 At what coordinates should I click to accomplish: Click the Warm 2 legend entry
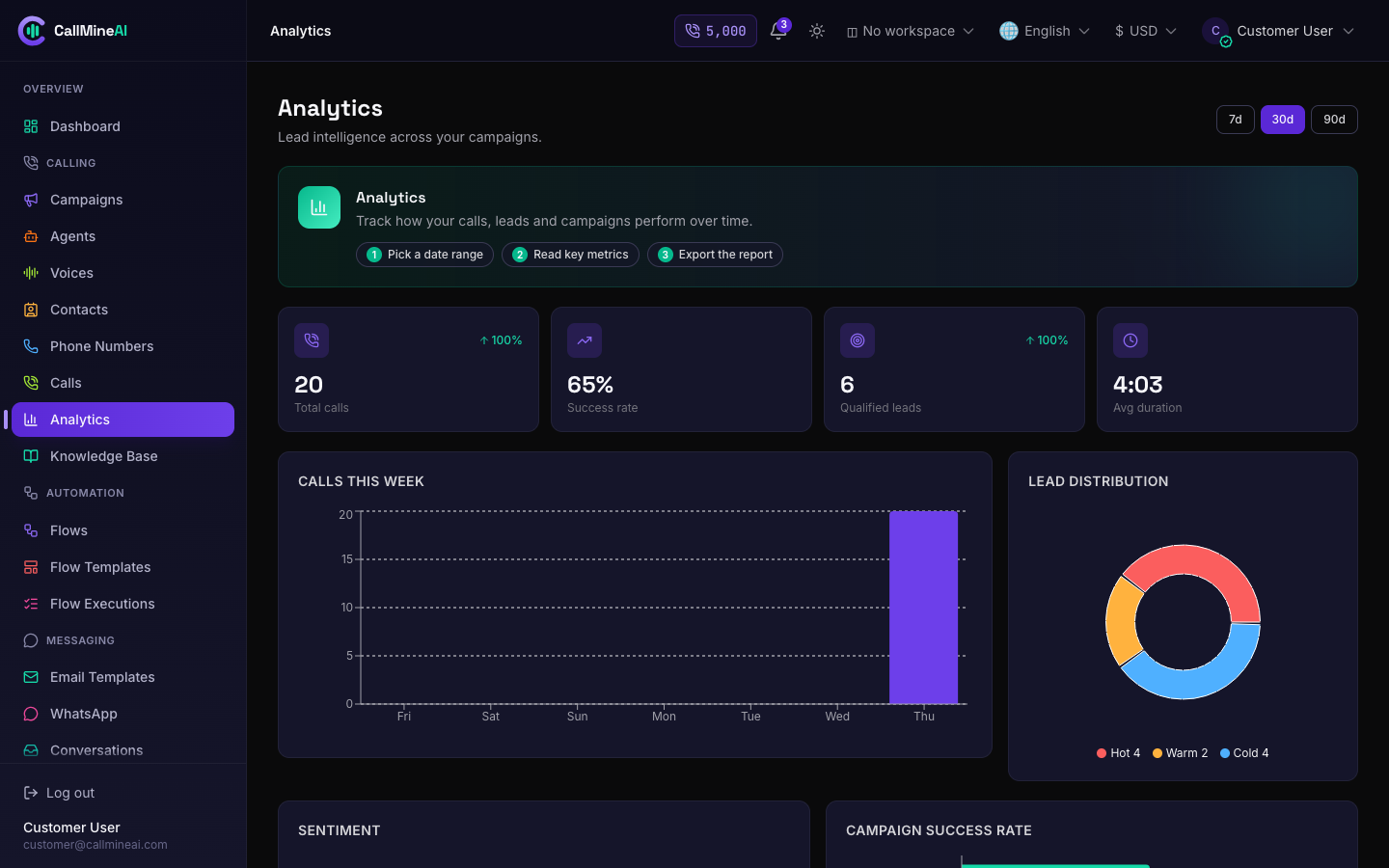click(1180, 753)
